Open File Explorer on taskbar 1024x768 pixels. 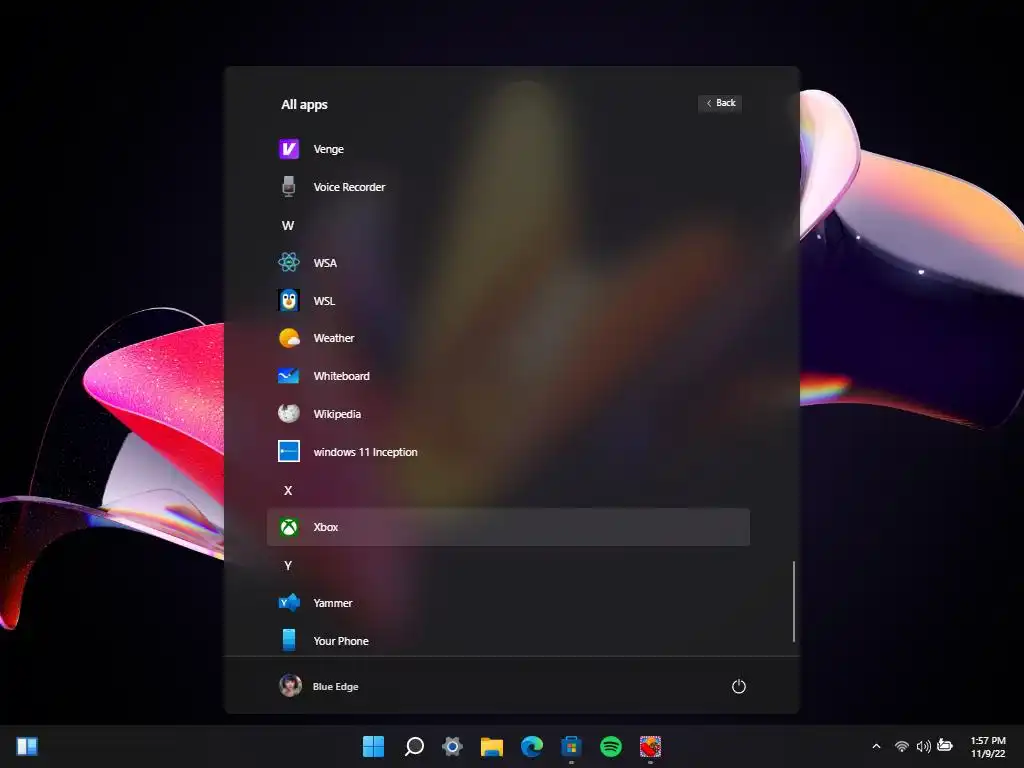pyautogui.click(x=492, y=746)
